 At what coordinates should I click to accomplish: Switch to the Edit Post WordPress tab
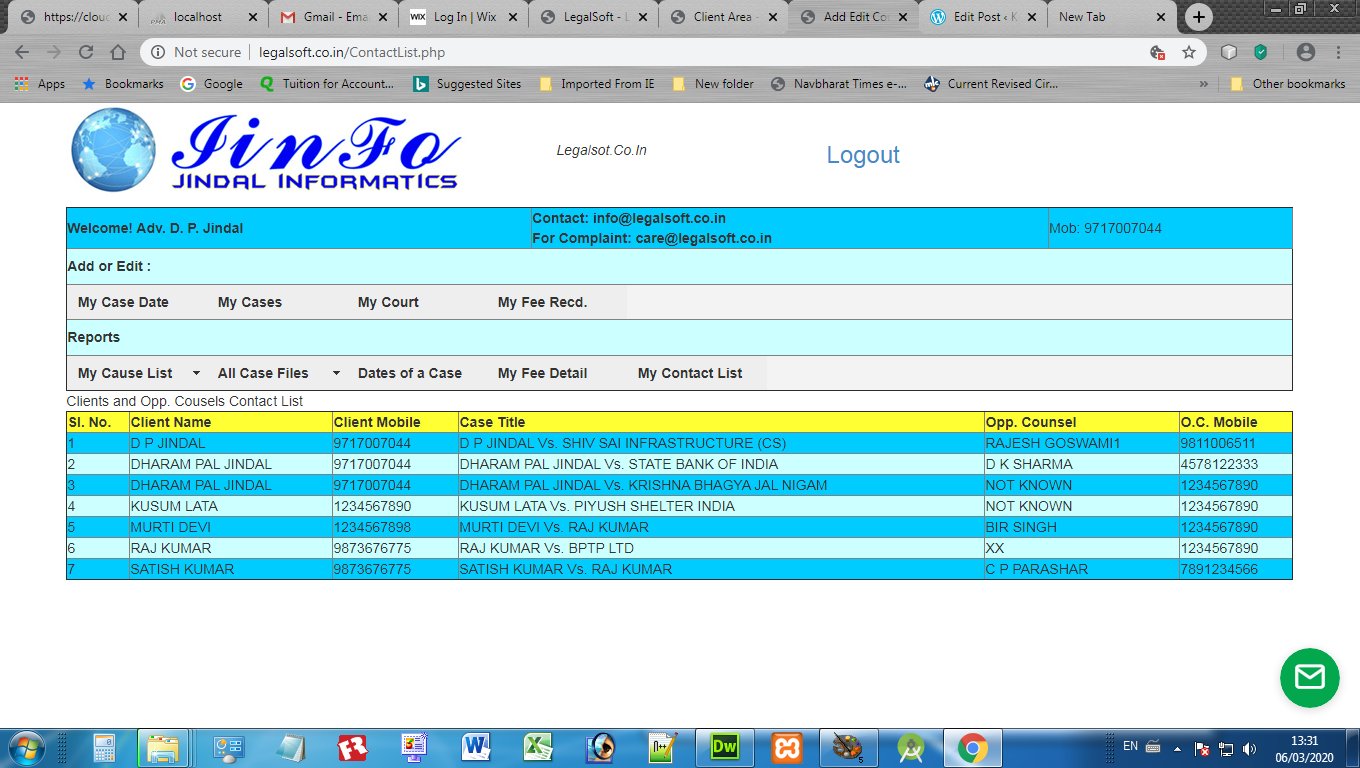point(981,17)
